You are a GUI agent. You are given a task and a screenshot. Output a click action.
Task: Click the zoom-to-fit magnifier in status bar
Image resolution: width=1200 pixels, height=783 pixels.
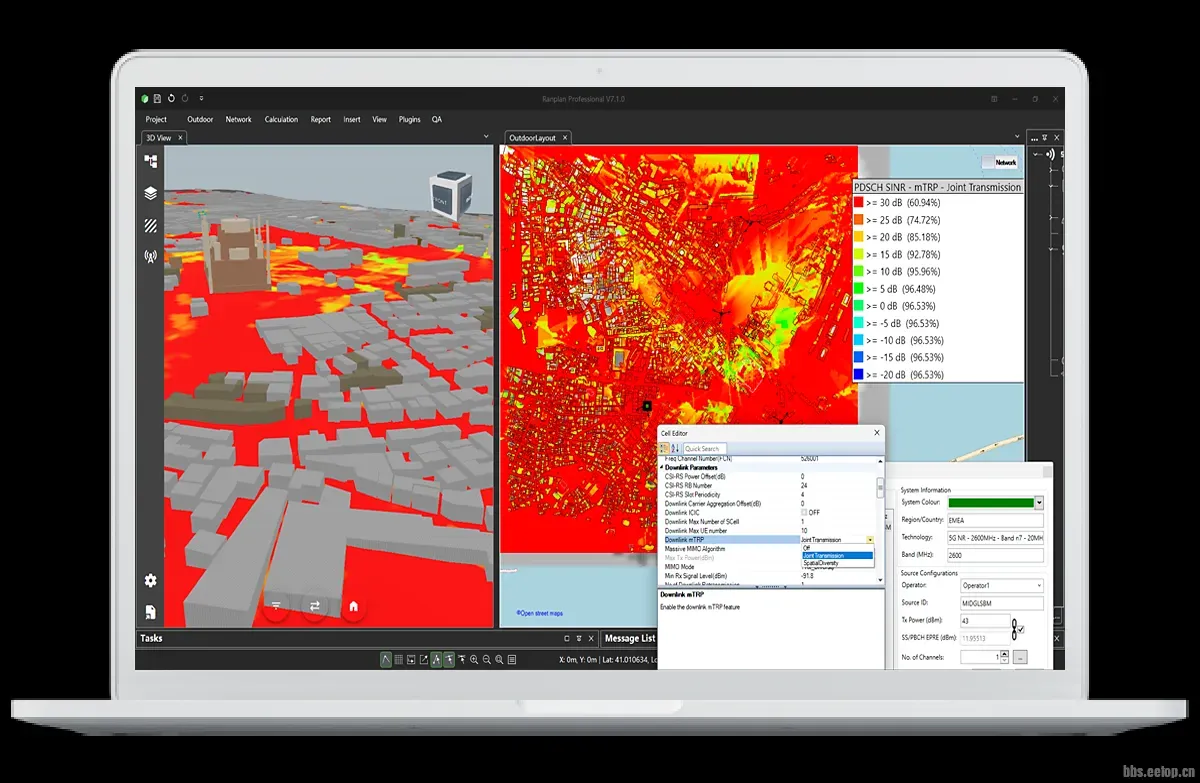tap(499, 660)
